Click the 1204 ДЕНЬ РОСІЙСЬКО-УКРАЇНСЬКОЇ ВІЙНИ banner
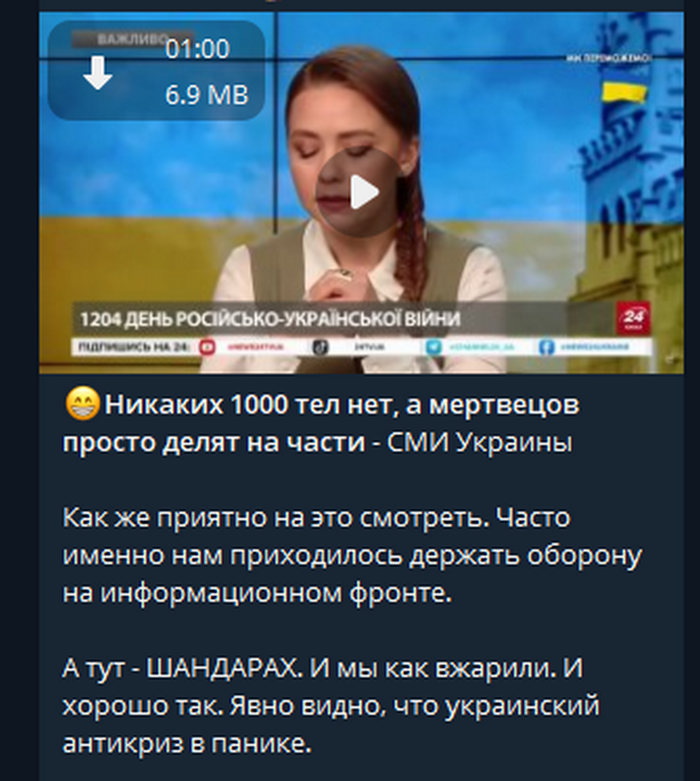Image resolution: width=700 pixels, height=781 pixels. (x=270, y=318)
